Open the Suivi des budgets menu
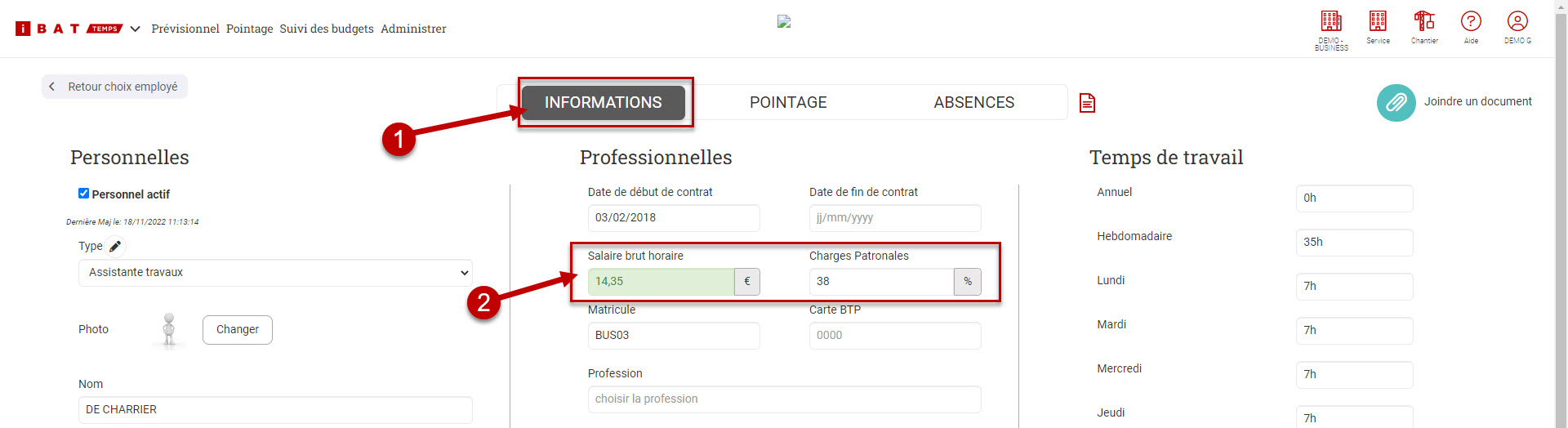The height and width of the screenshot is (428, 1568). (327, 29)
